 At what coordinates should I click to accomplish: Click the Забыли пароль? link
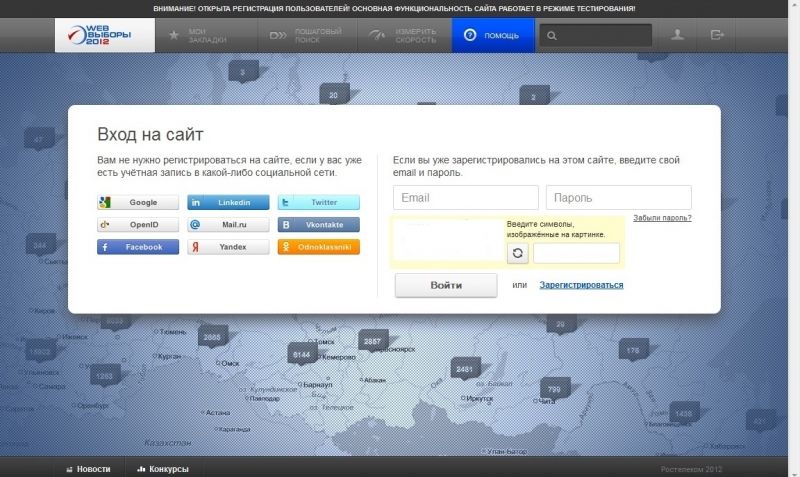pos(661,218)
